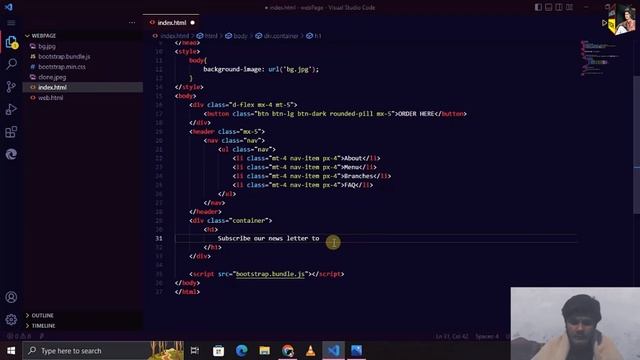Click the FAQ list item code line
This screenshot has width=640, height=360.
tap(302, 185)
